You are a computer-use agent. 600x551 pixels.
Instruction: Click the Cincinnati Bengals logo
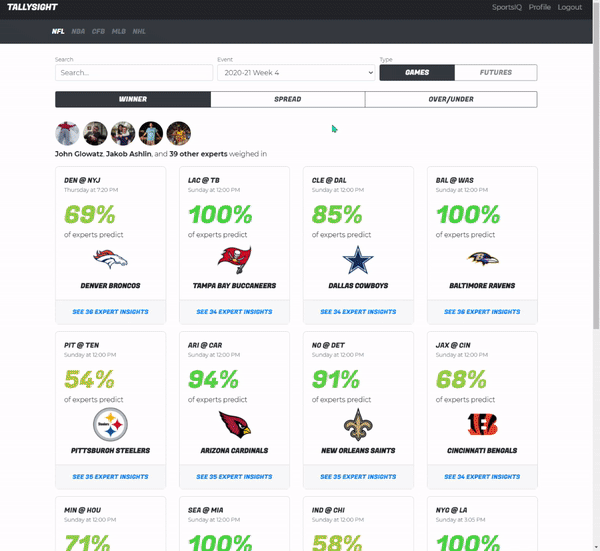coord(482,424)
